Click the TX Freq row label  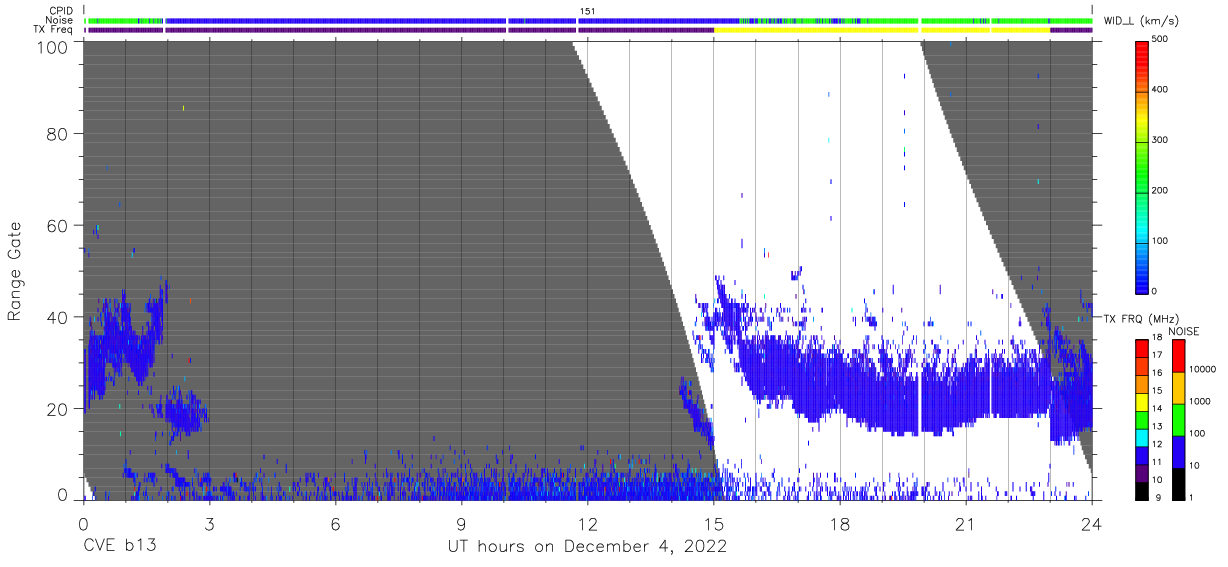tap(53, 30)
